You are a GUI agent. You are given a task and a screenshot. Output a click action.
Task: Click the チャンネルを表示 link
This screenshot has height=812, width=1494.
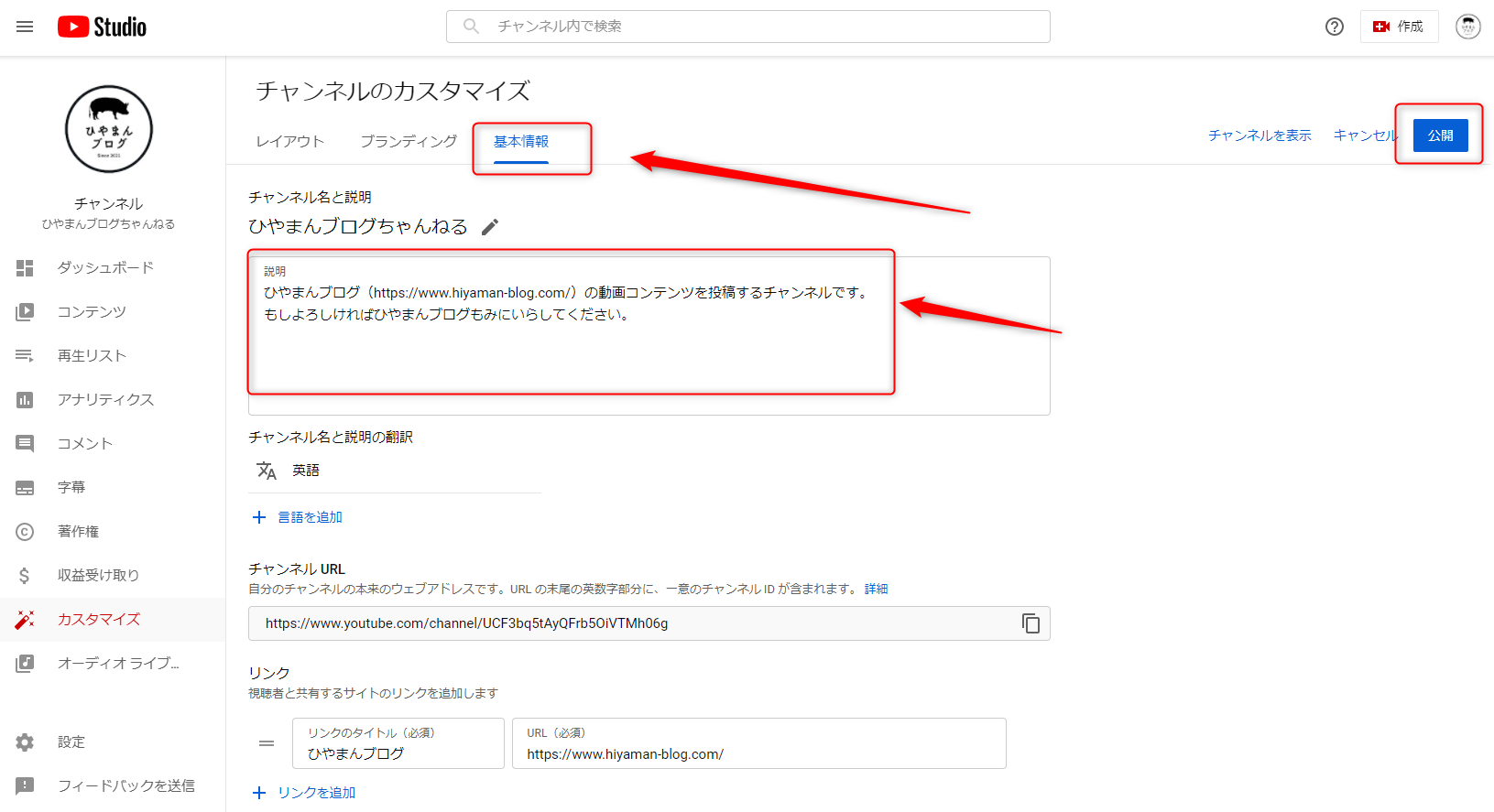[1260, 135]
